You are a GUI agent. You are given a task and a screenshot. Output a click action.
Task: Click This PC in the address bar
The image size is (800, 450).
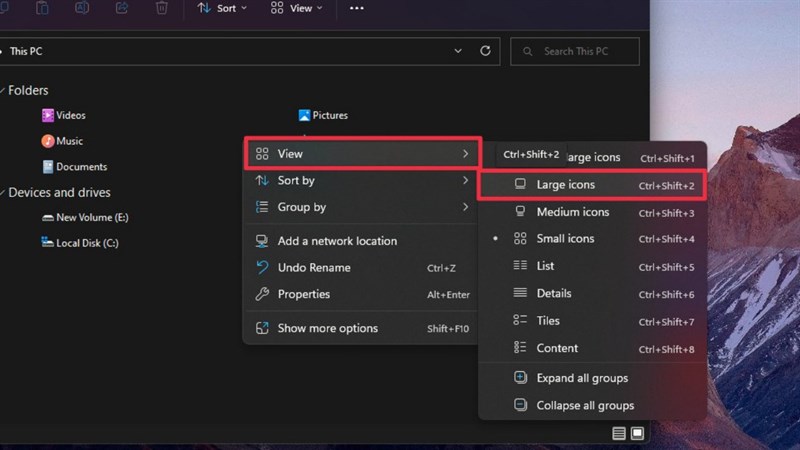tap(26, 52)
